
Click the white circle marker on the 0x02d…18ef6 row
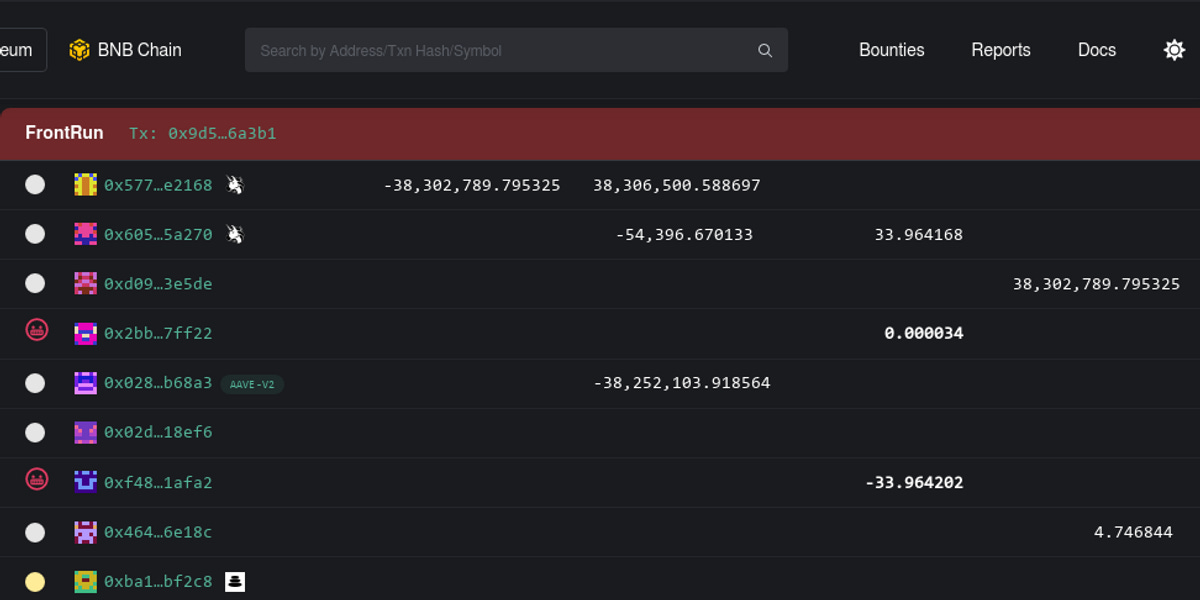click(x=35, y=432)
